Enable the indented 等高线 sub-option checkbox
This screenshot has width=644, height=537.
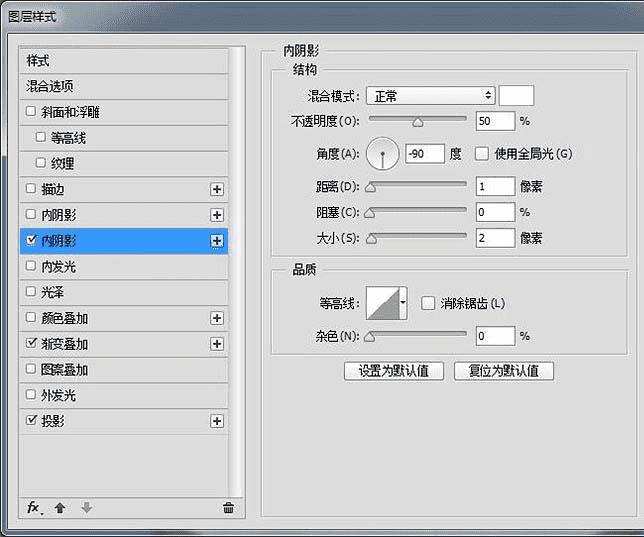tap(40, 137)
